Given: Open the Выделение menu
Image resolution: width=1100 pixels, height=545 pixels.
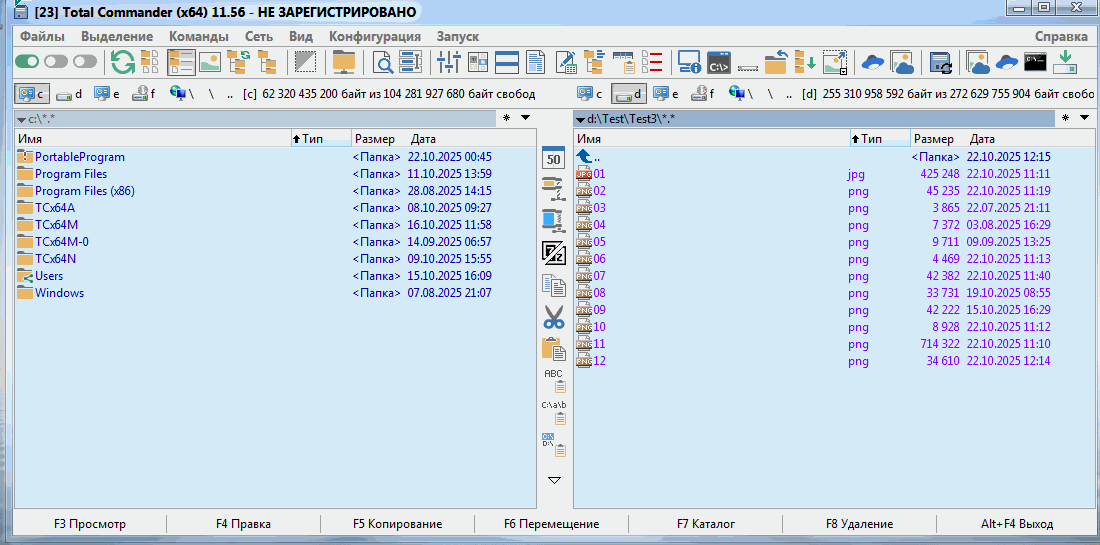Looking at the screenshot, I should pyautogui.click(x=117, y=36).
